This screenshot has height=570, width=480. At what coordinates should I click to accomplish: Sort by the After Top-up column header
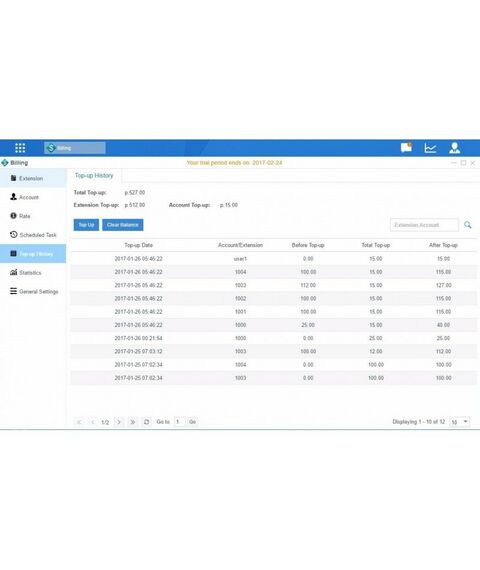pyautogui.click(x=443, y=245)
